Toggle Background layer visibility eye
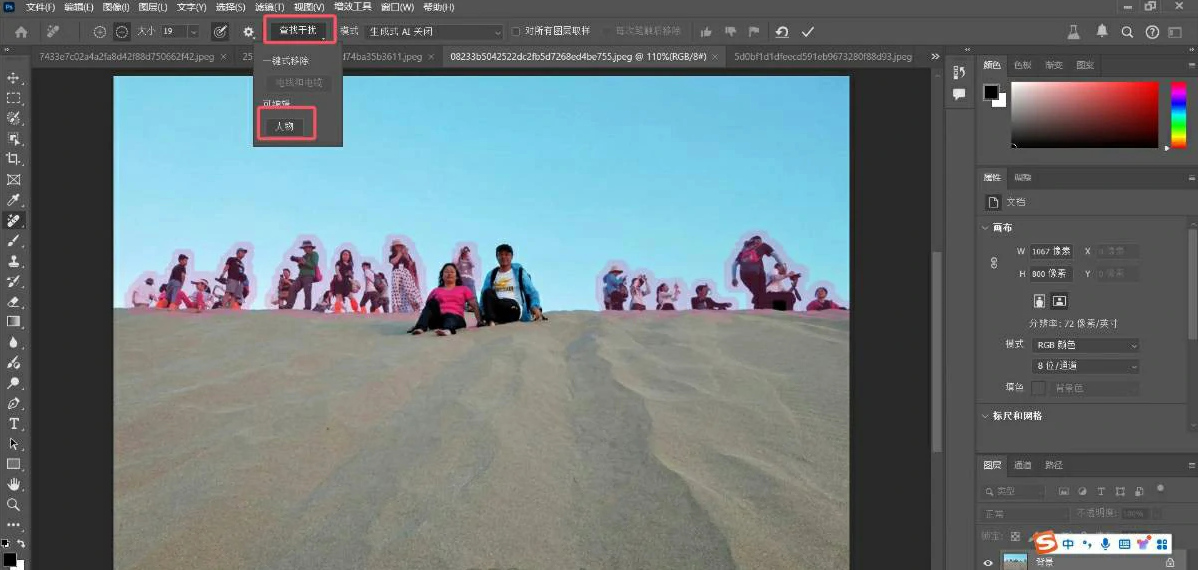Viewport: 1198px width, 570px height. [988, 563]
